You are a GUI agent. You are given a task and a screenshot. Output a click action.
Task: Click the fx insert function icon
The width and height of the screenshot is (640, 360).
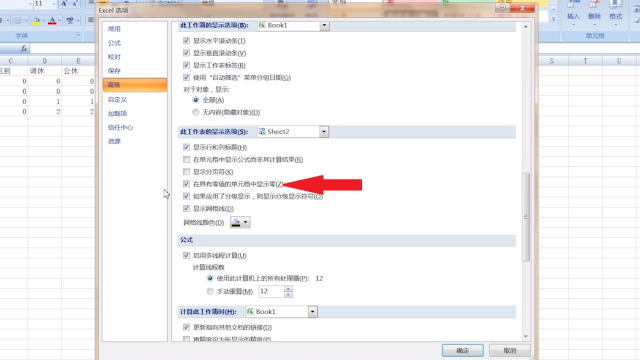[x=24, y=49]
